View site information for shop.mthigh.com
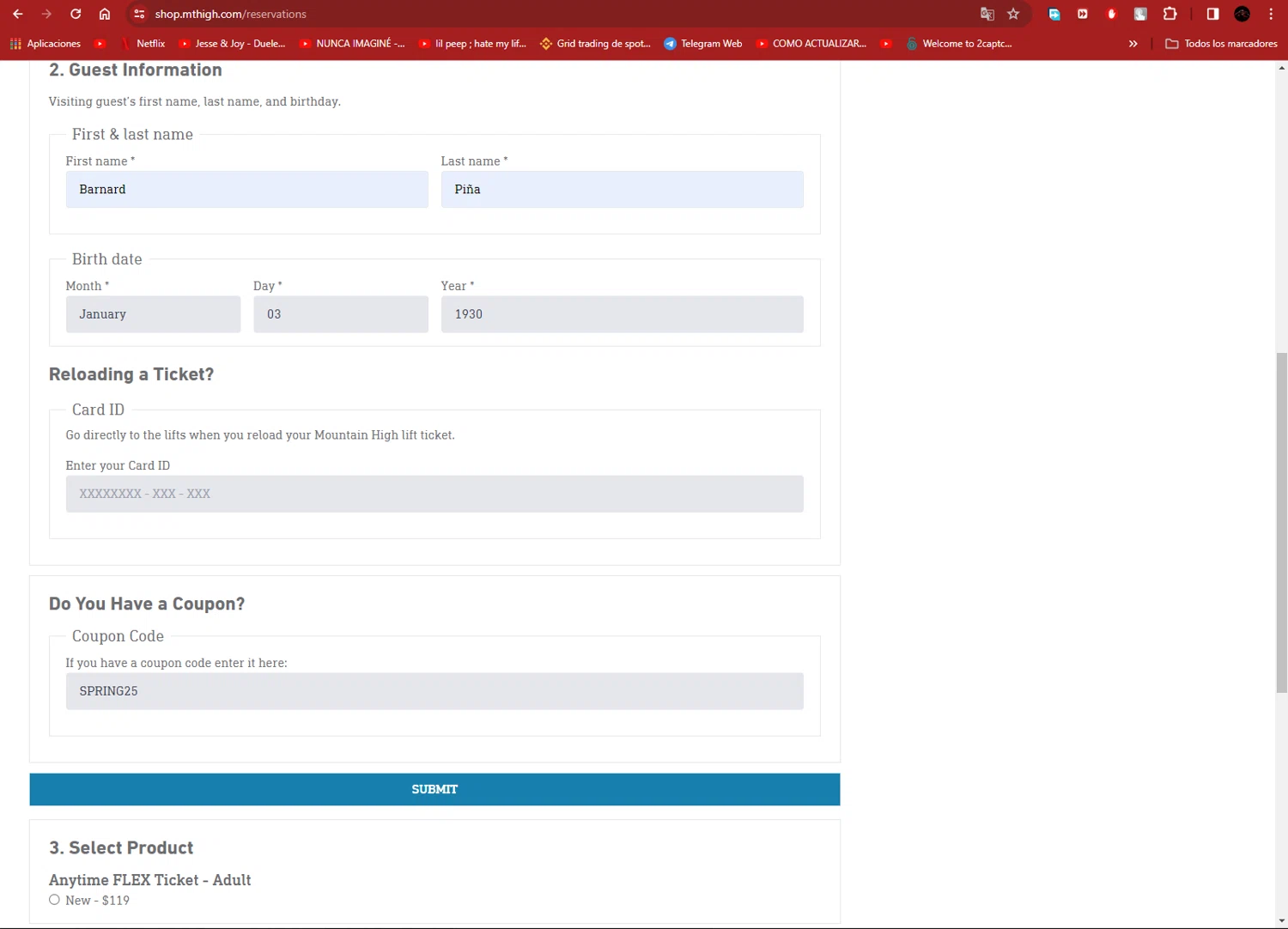 coord(139,14)
